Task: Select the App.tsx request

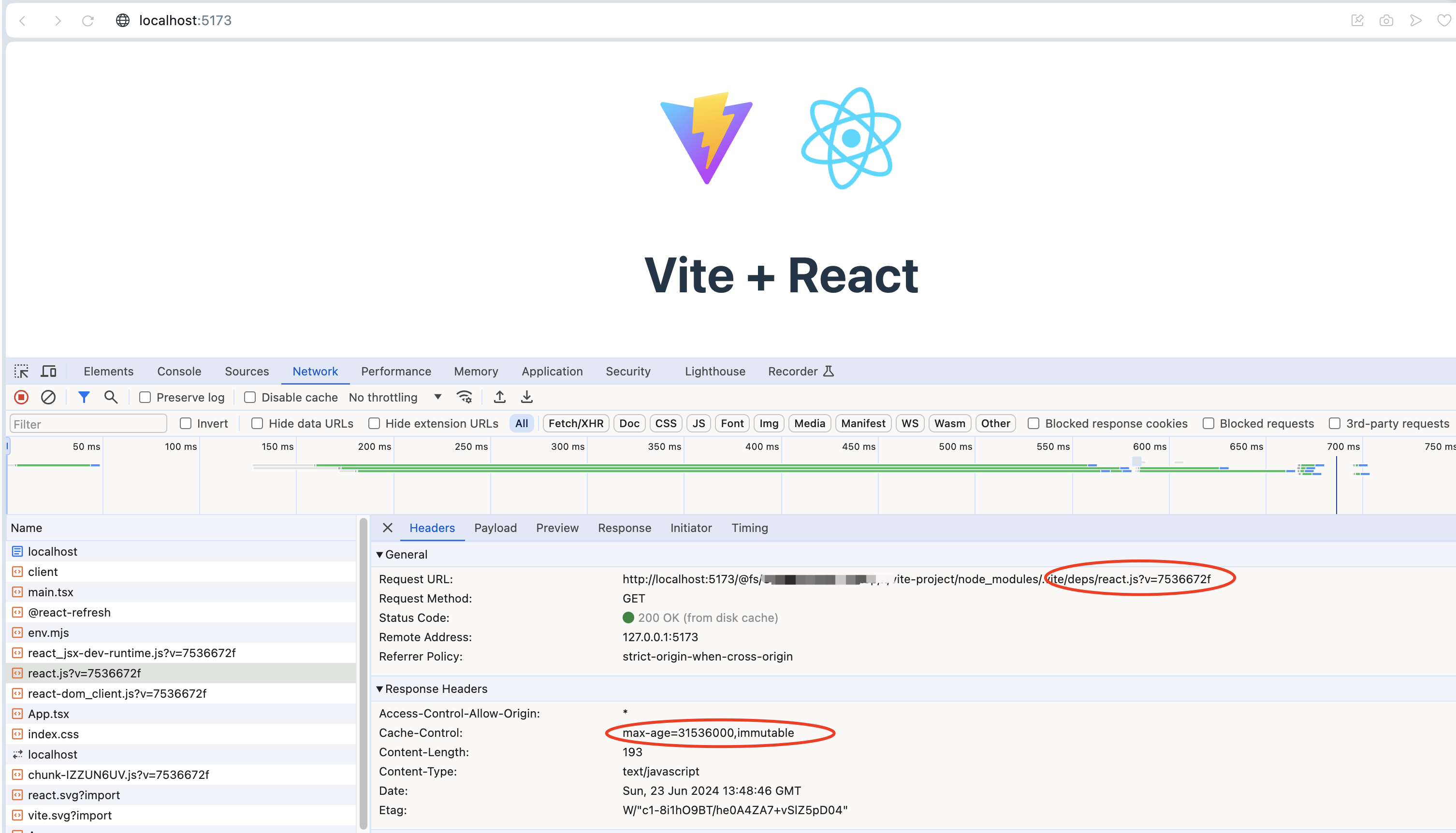Action: point(181,714)
